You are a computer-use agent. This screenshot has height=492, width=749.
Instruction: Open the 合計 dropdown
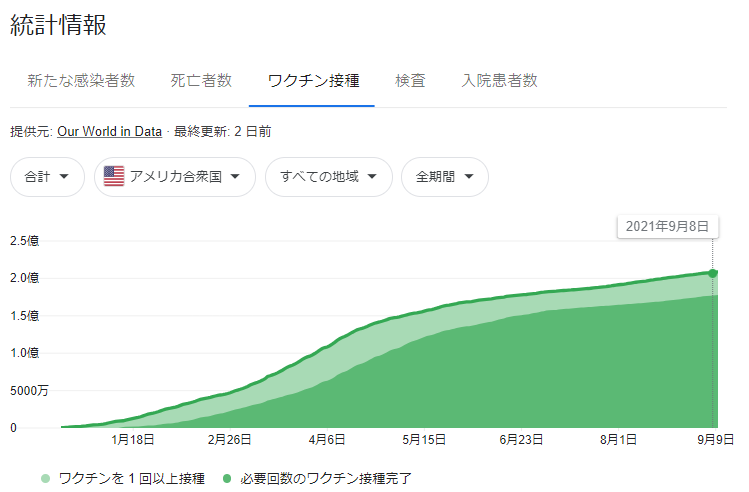(47, 177)
